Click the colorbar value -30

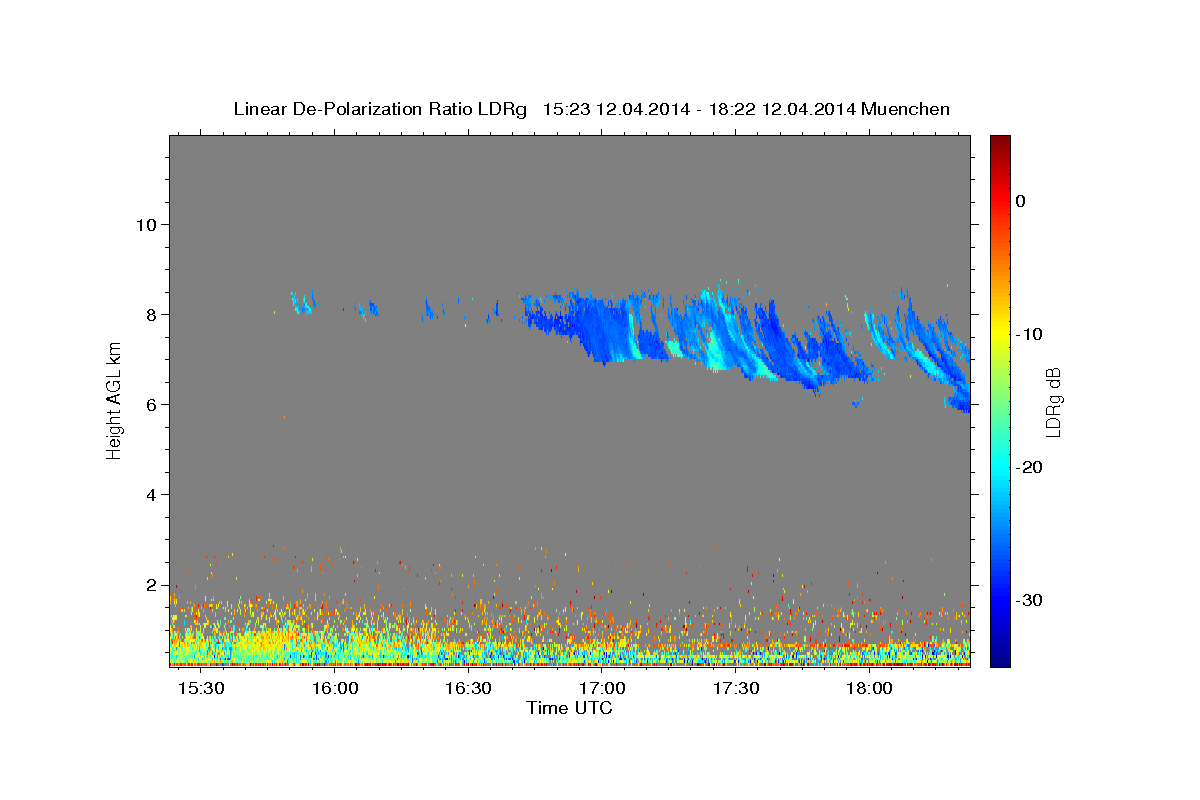tap(1030, 600)
